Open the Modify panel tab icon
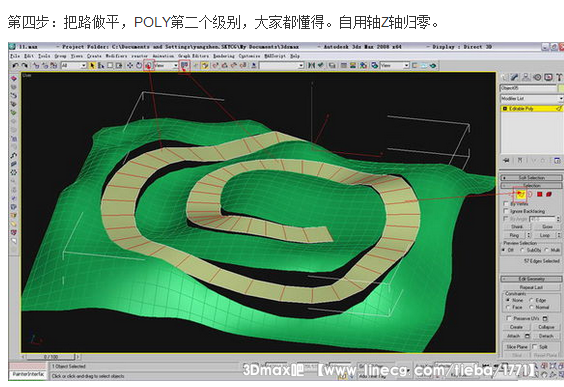 [515, 77]
